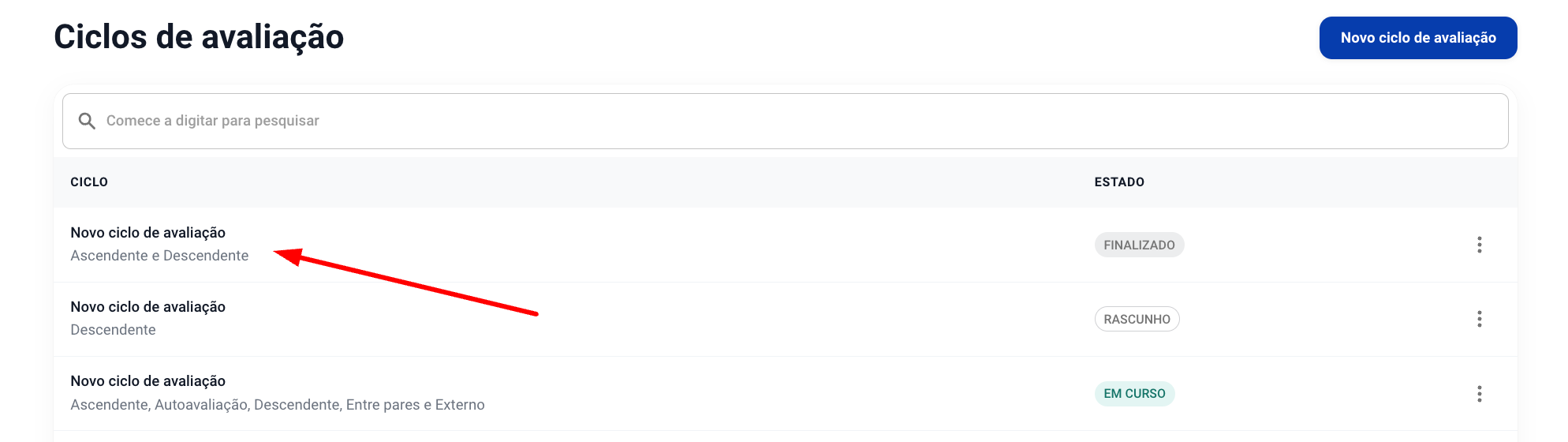Click the blue Novo ciclo de avaliação button

click(1418, 38)
